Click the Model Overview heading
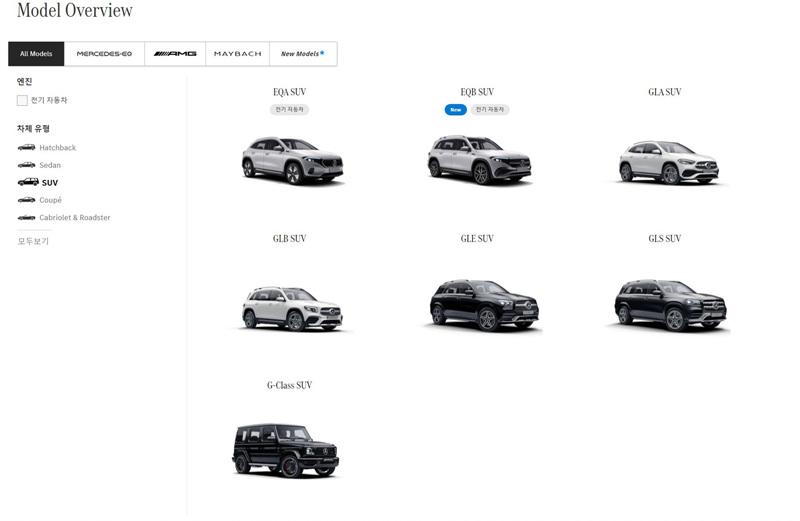 (x=75, y=10)
